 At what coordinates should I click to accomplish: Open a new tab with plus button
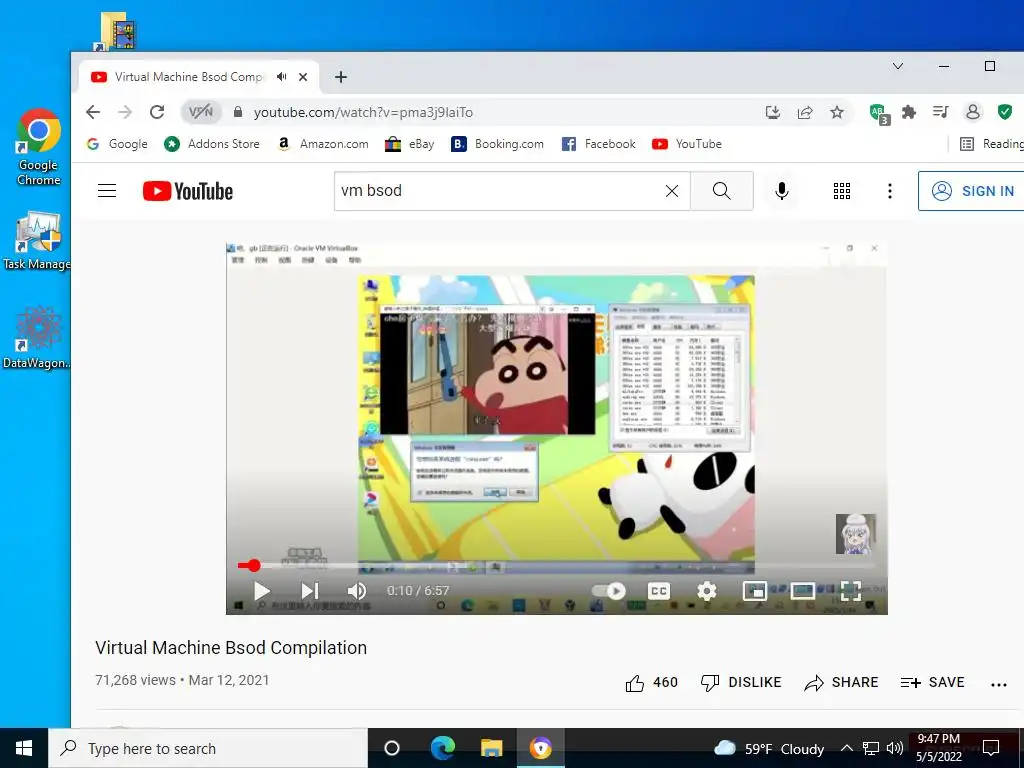pyautogui.click(x=340, y=77)
